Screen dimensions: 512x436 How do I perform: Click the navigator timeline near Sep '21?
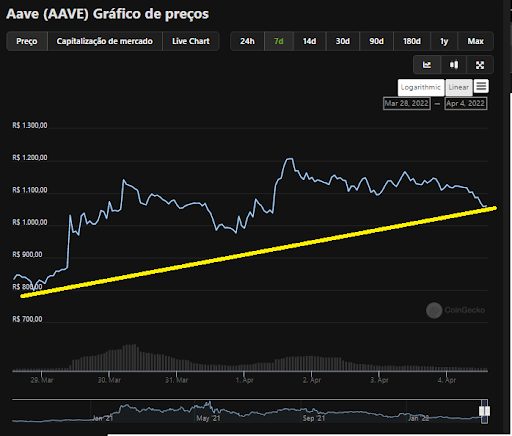pyautogui.click(x=314, y=418)
